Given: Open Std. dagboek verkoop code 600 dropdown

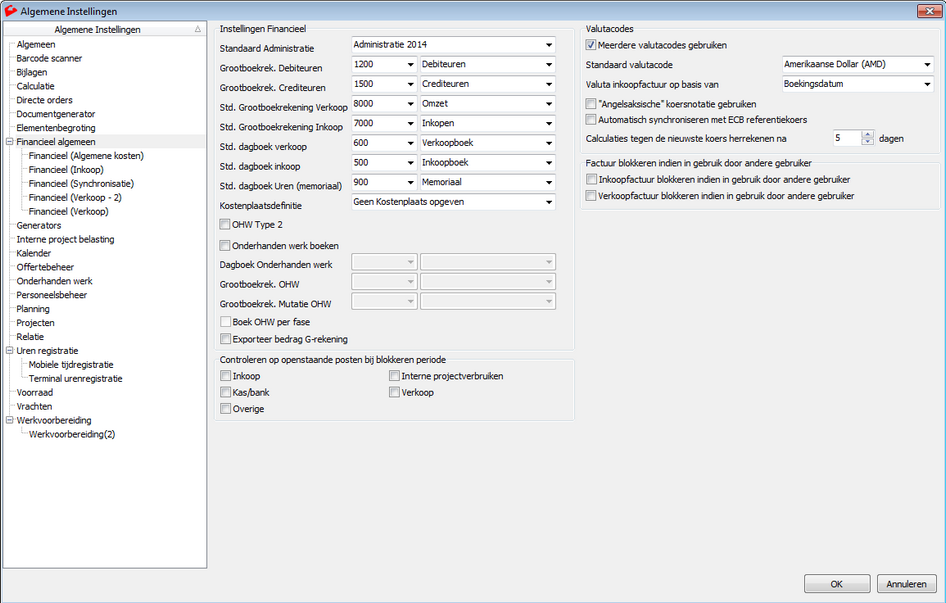Looking at the screenshot, I should tap(410, 143).
